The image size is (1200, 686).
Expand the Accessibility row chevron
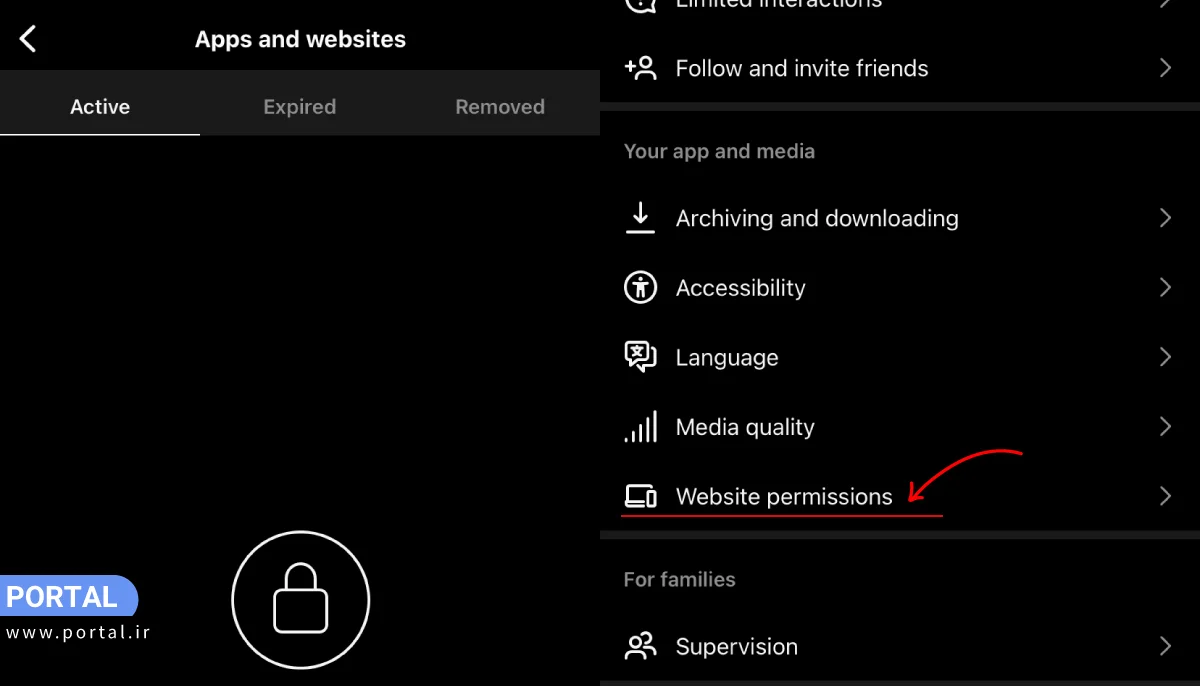(1165, 288)
